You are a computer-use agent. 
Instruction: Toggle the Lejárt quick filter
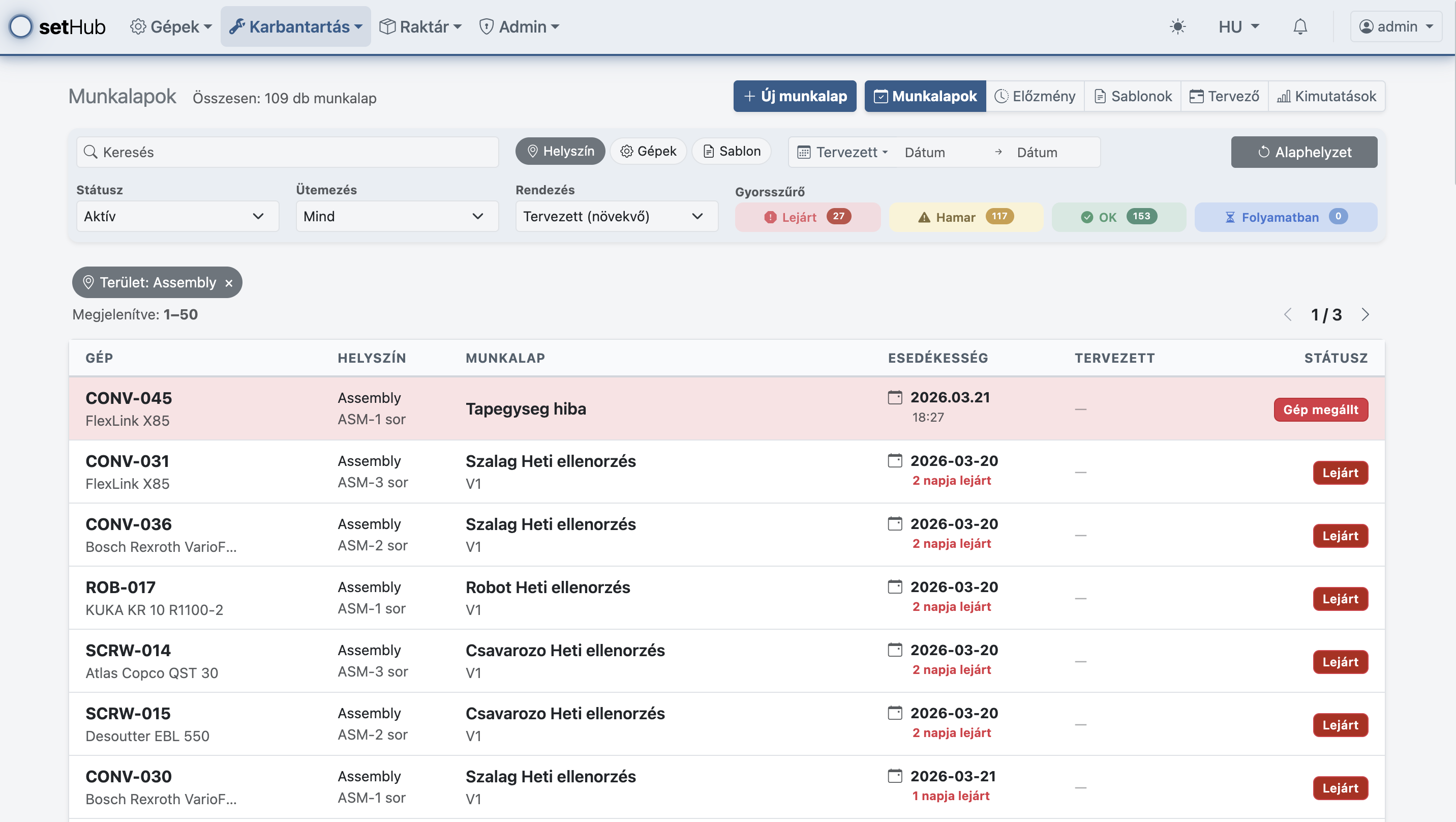coord(807,217)
